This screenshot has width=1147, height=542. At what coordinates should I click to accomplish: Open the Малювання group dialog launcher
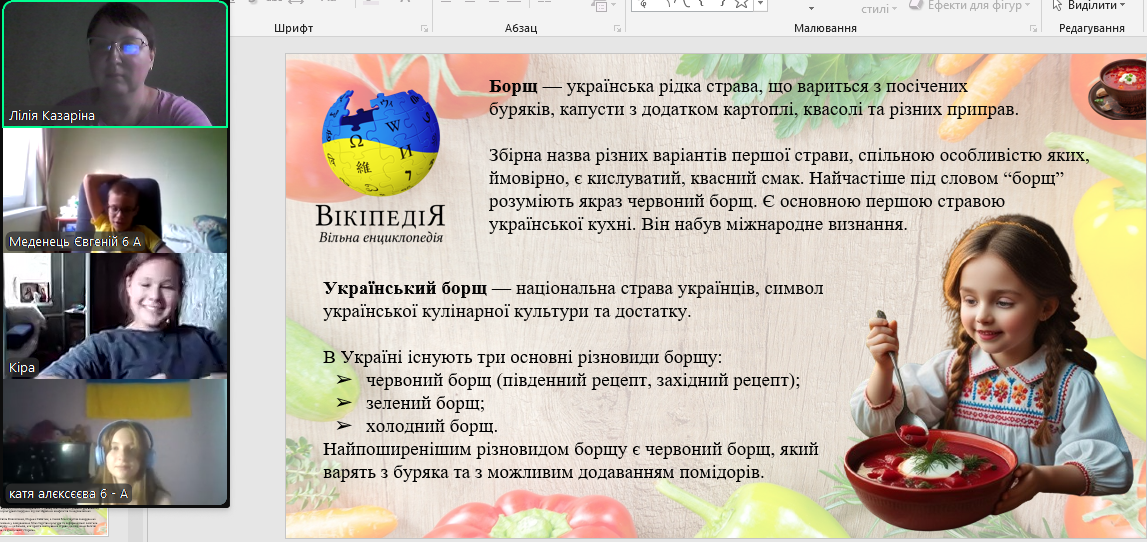tap(1034, 29)
